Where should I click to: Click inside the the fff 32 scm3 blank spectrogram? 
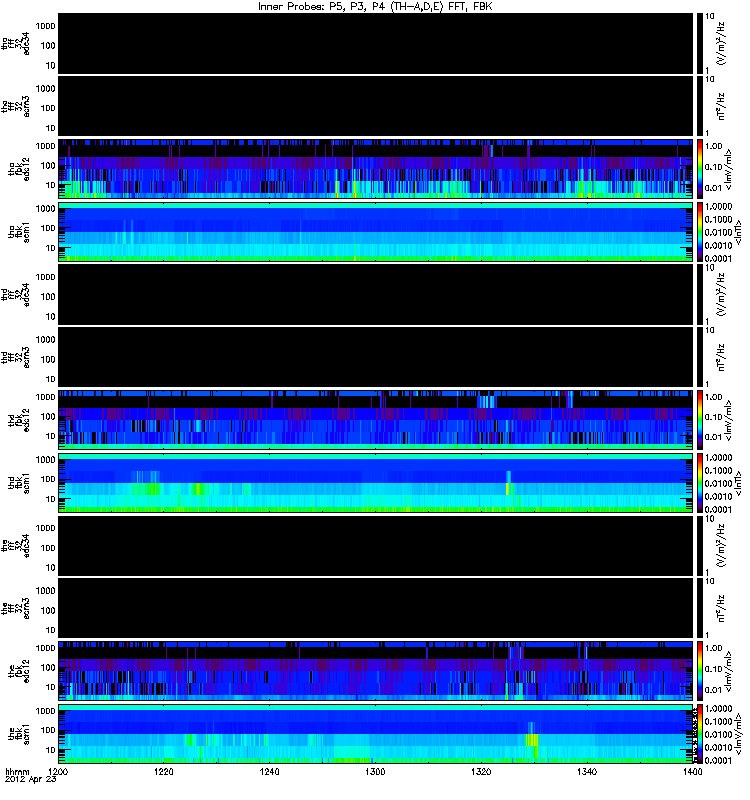pyautogui.click(x=376, y=608)
